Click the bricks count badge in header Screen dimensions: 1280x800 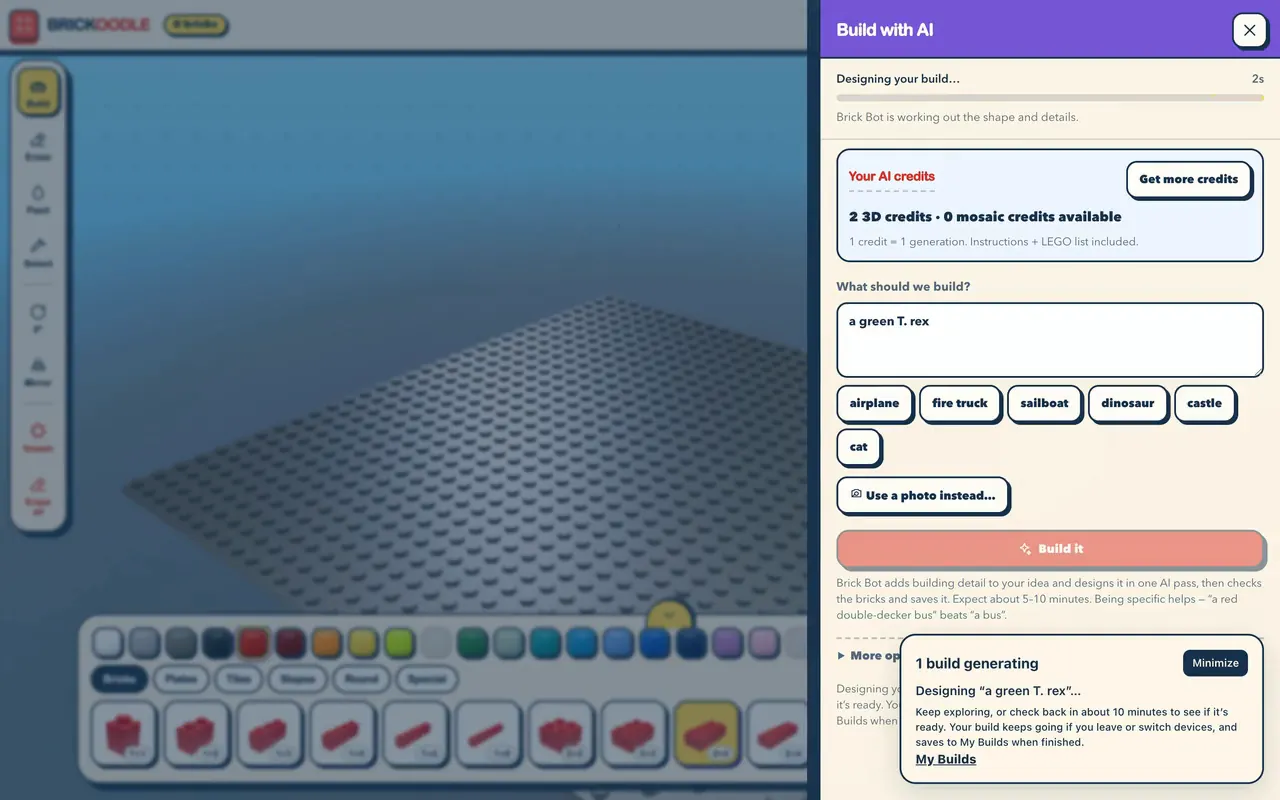click(195, 25)
